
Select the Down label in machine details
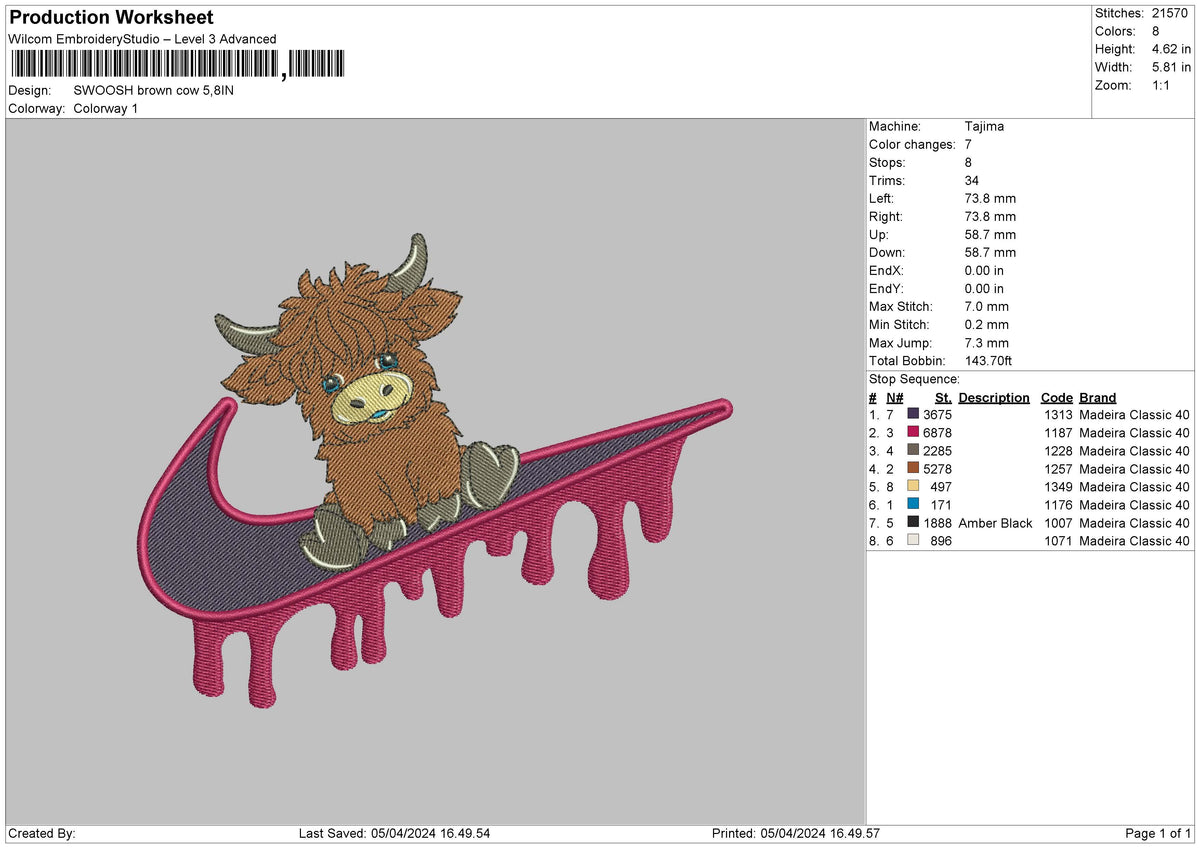[888, 253]
